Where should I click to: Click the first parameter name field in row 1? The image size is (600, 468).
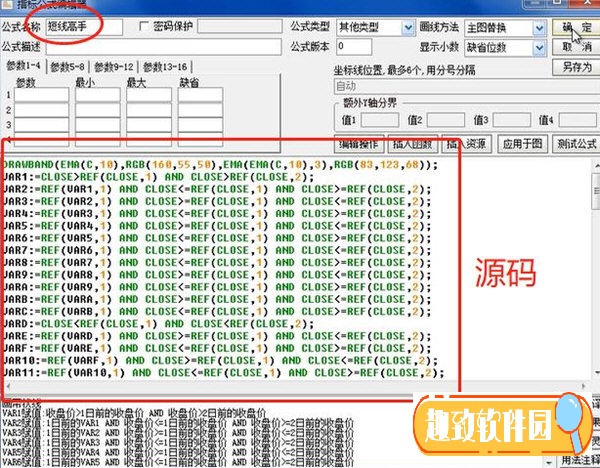(41, 96)
